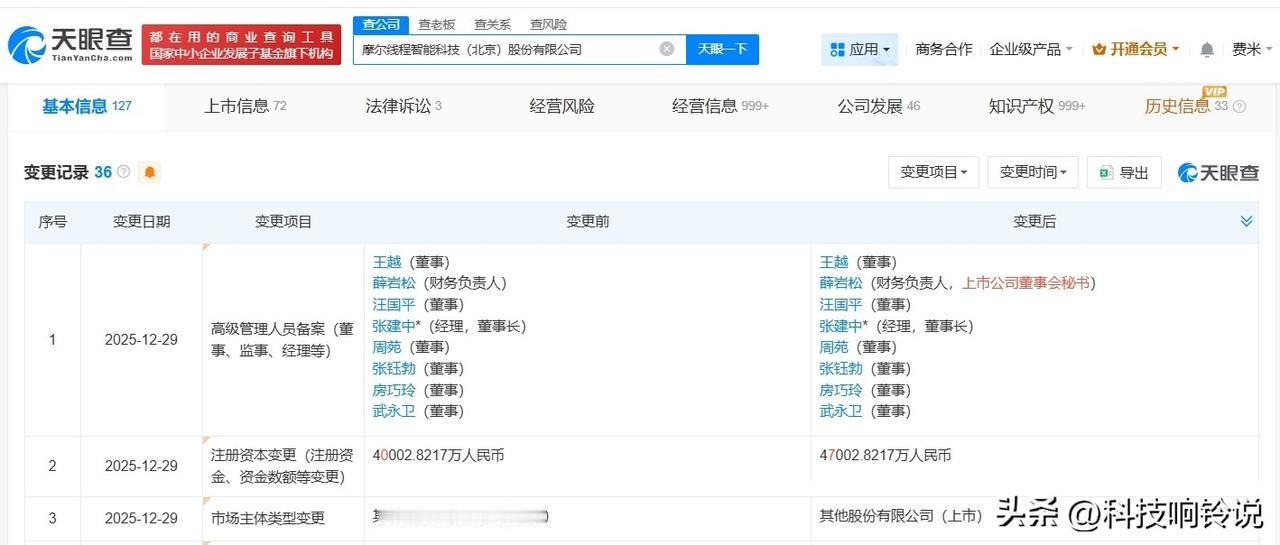Open 周苑 link in 变更后 column

tap(833, 347)
